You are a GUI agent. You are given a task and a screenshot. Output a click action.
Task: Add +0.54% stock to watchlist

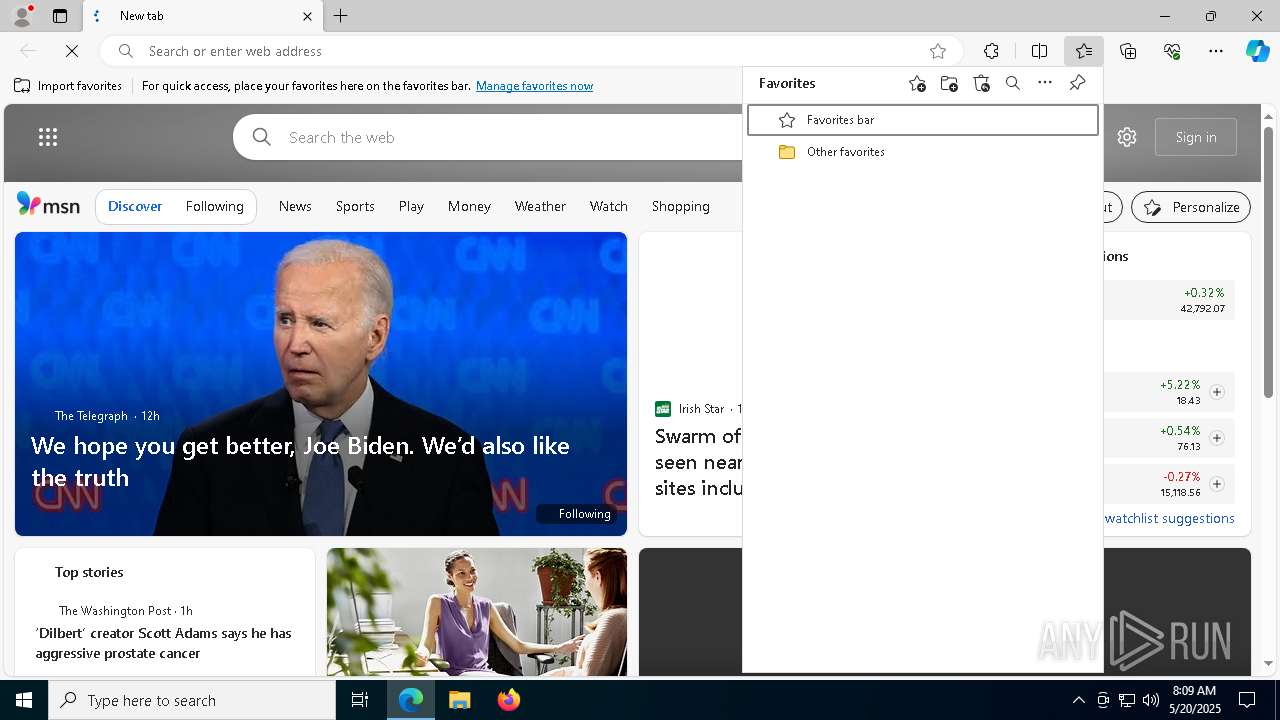pos(1217,438)
